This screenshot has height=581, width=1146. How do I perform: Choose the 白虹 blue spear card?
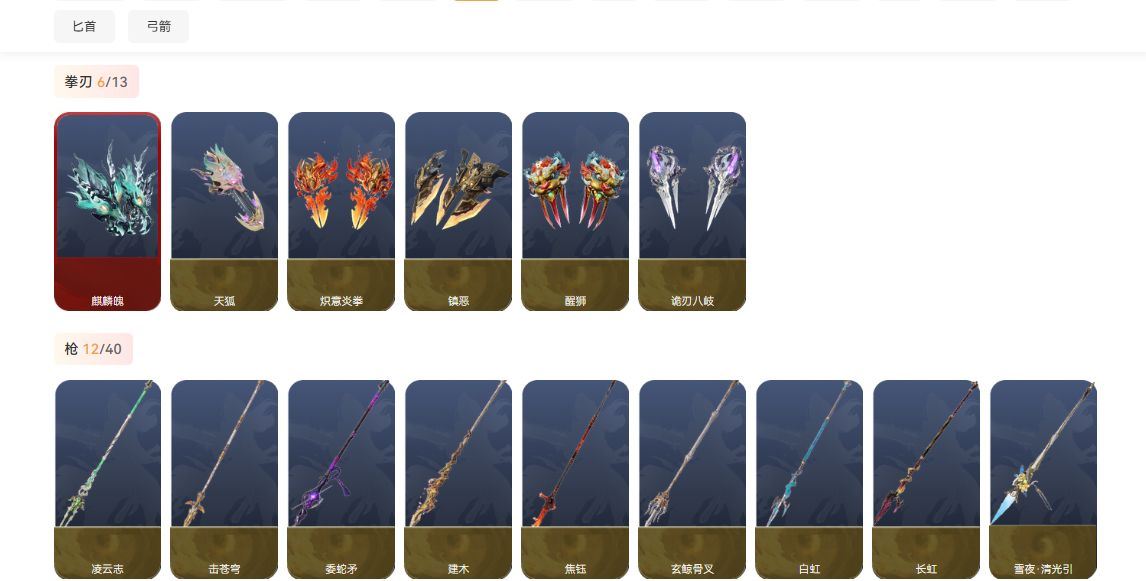point(809,479)
